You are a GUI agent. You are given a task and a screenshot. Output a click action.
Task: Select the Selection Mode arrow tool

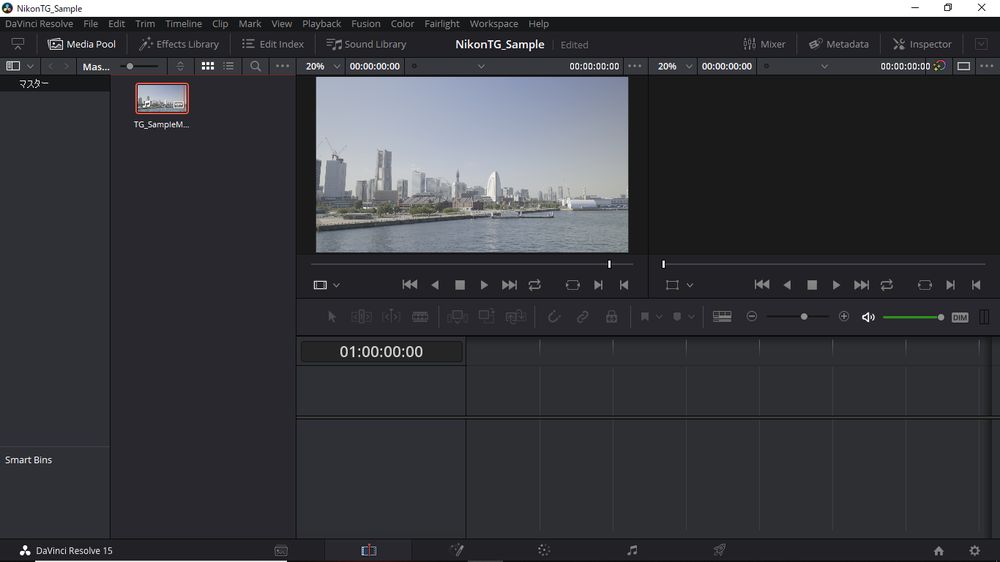pos(332,316)
